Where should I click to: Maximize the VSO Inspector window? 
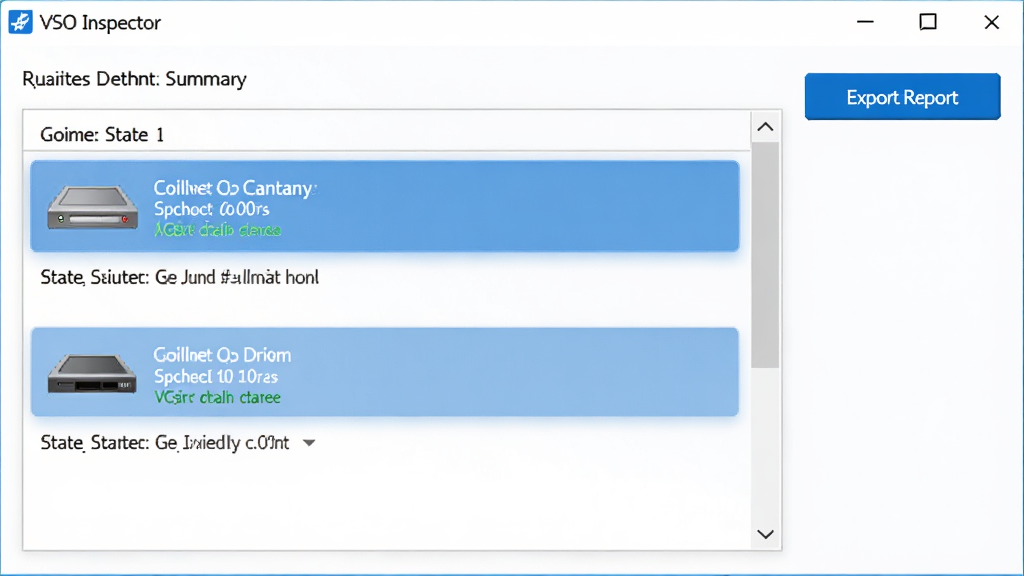pyautogui.click(x=928, y=22)
